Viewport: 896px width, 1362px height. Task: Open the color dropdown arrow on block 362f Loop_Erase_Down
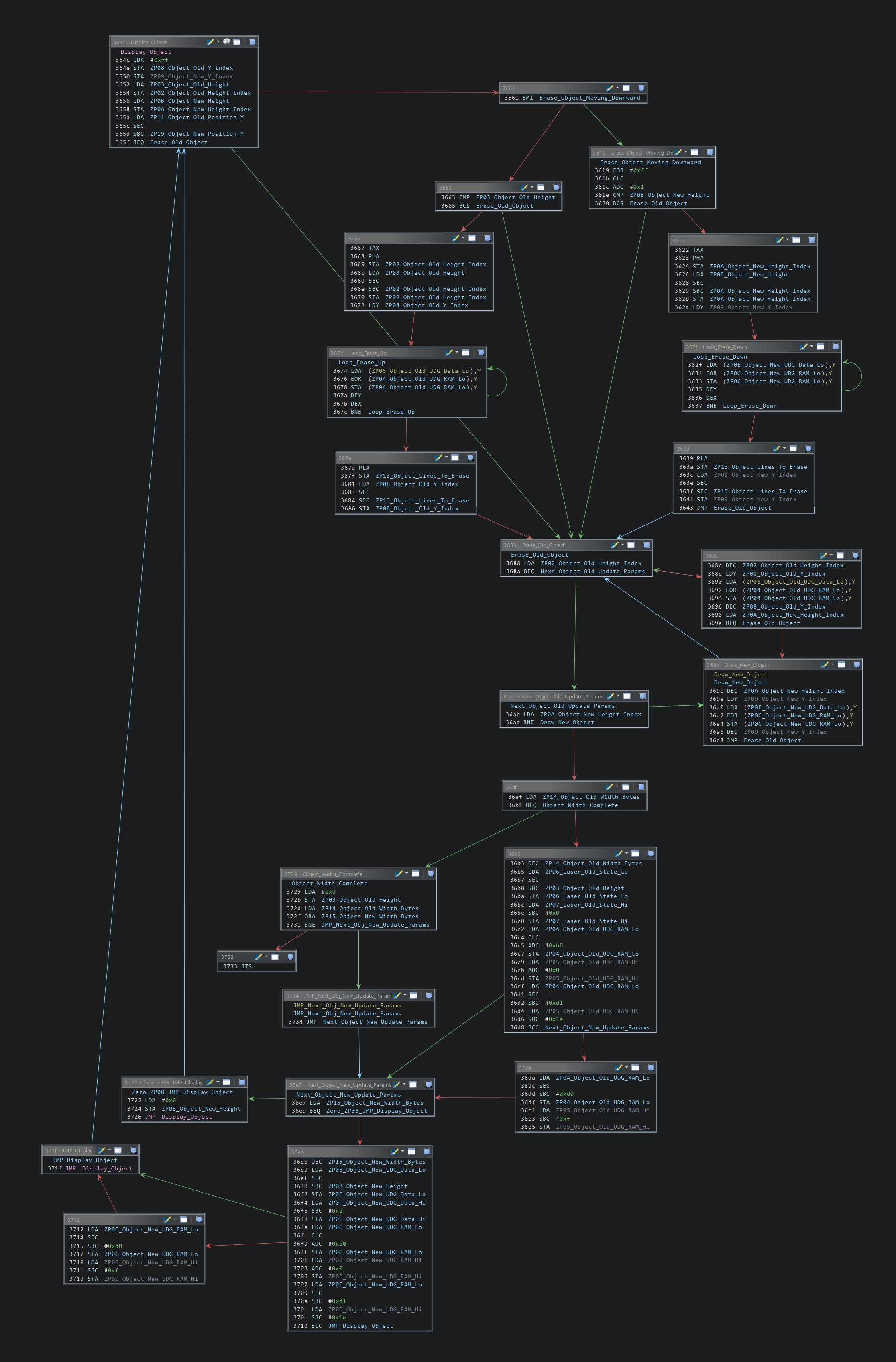(x=811, y=346)
